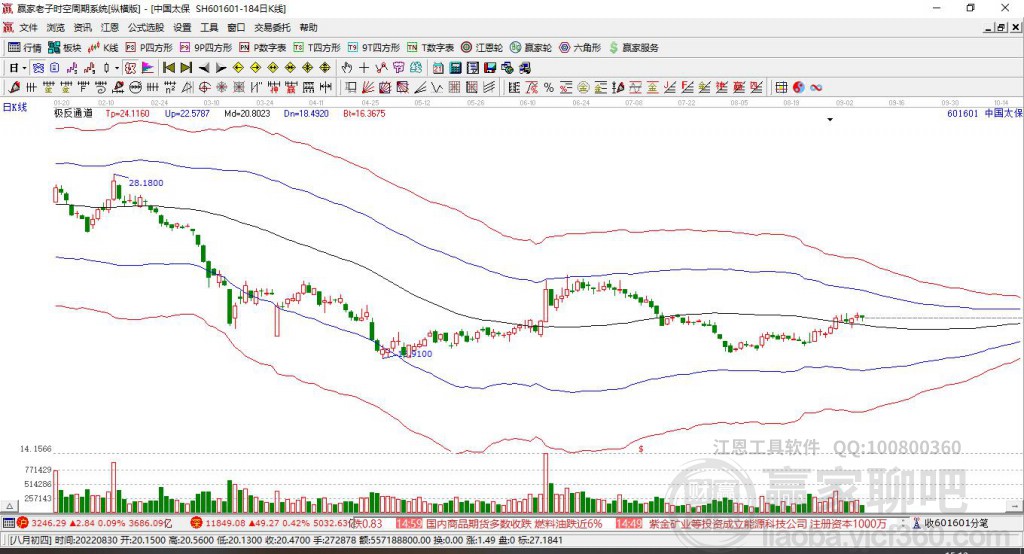Click the yin-yang symbol icon
The width and height of the screenshot is (1024, 554).
tap(799, 88)
